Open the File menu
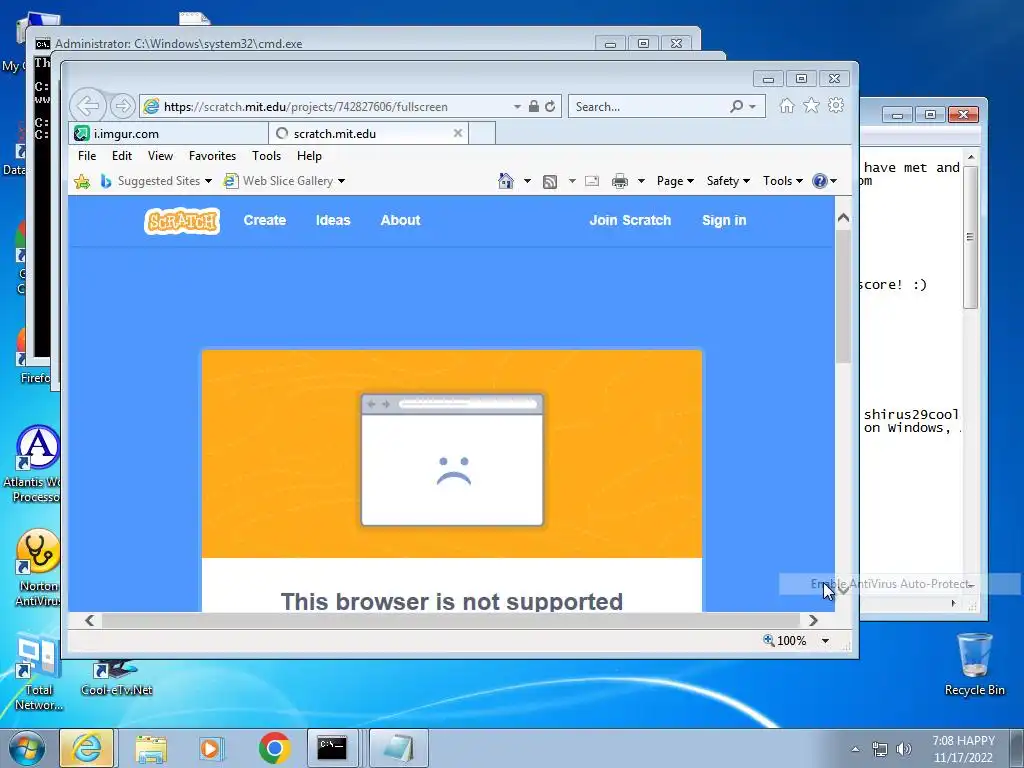Viewport: 1024px width, 768px height. coord(87,156)
